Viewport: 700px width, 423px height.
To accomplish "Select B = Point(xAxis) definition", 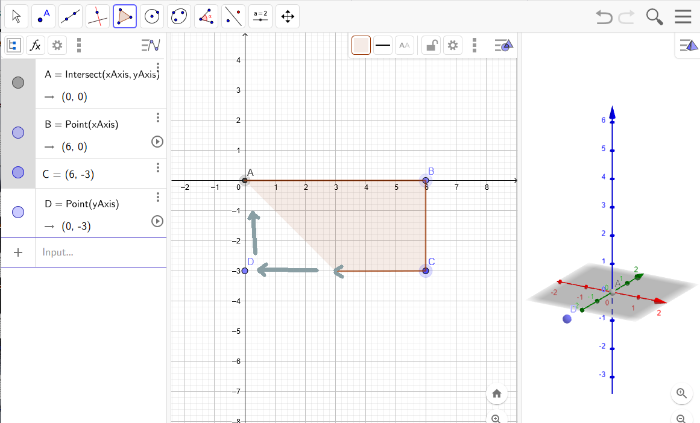I will (x=82, y=124).
